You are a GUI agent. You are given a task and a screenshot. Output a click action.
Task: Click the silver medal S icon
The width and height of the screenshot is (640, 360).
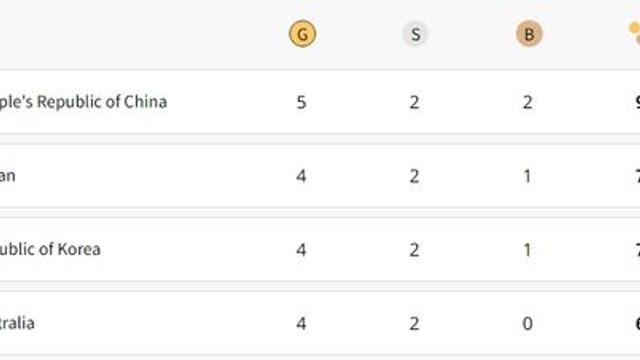(415, 34)
